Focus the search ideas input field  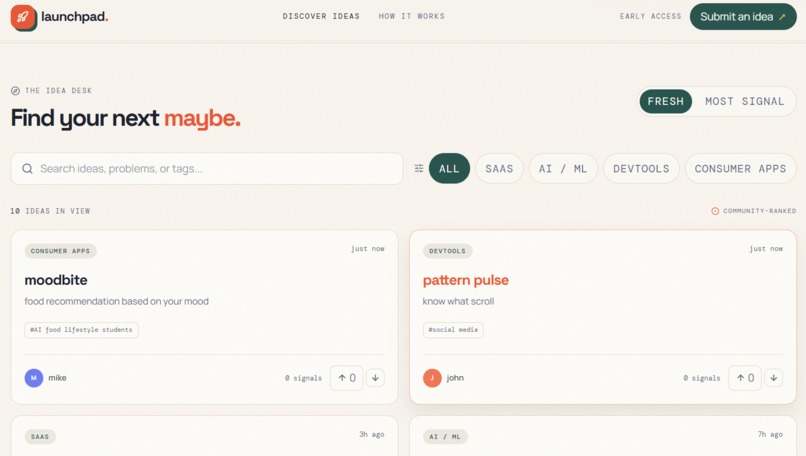(207, 169)
